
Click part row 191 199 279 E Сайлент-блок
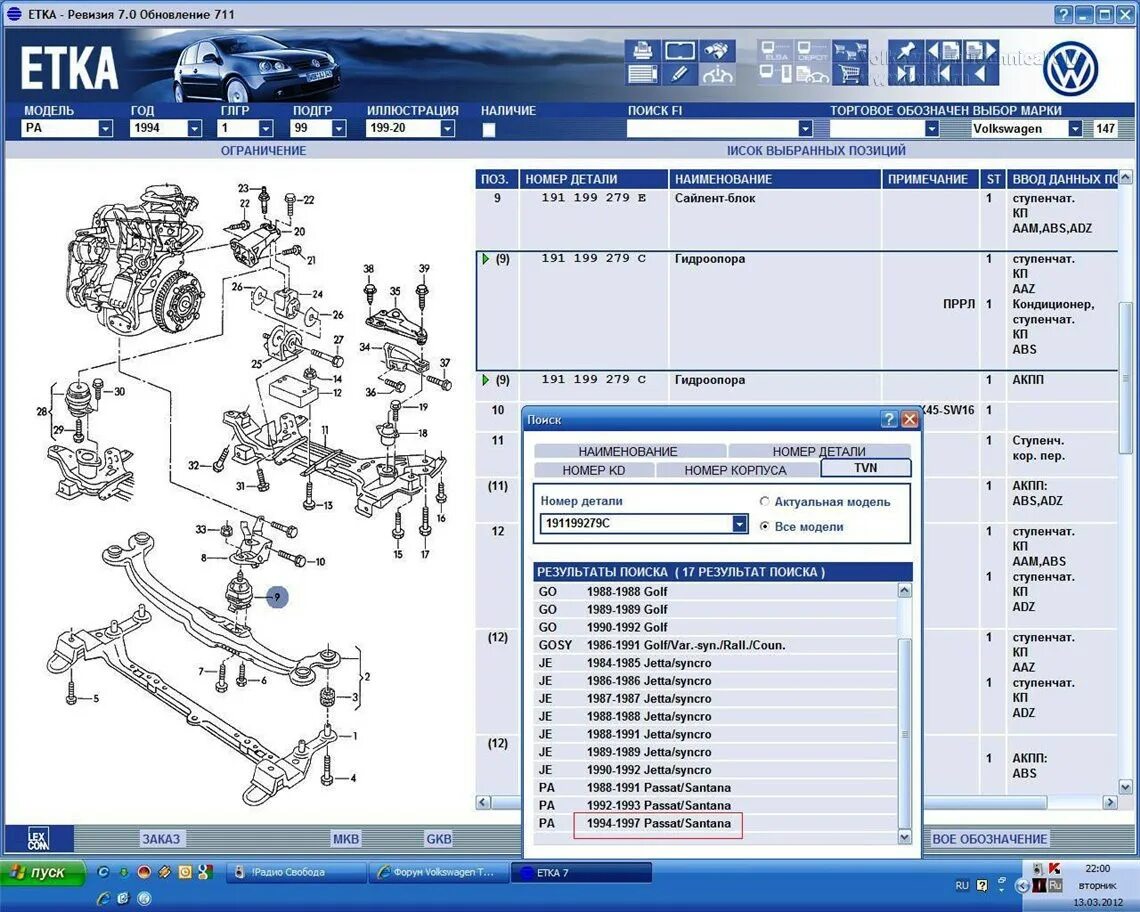pos(796,219)
